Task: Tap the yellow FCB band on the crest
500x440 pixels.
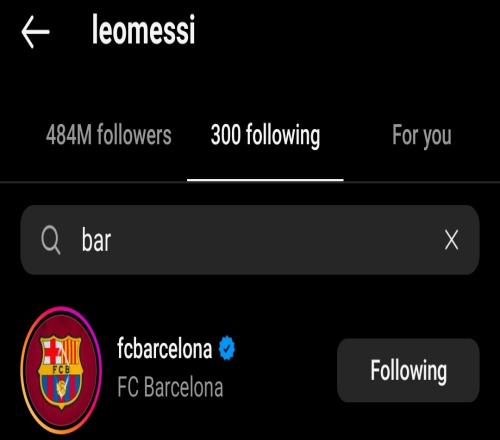Action: click(61, 369)
